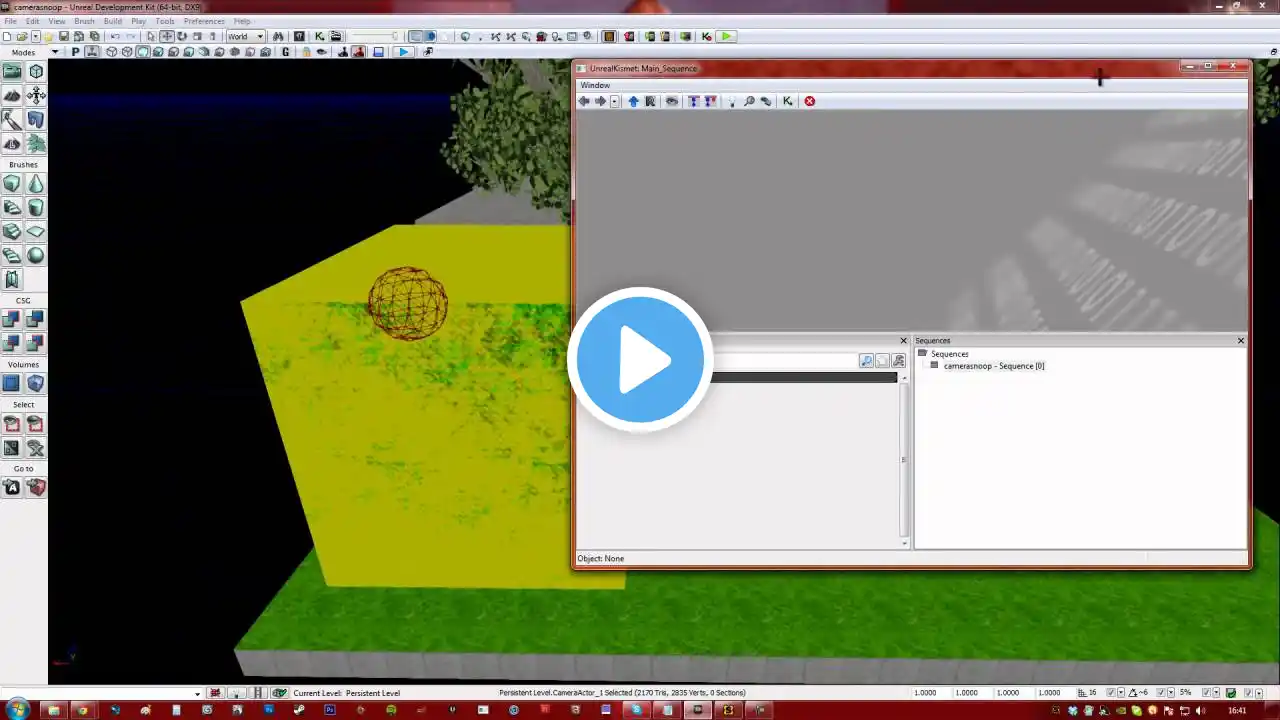Click the light bulb icon in Kismet toolbar
Image resolution: width=1280 pixels, height=720 pixels.
coord(732,101)
